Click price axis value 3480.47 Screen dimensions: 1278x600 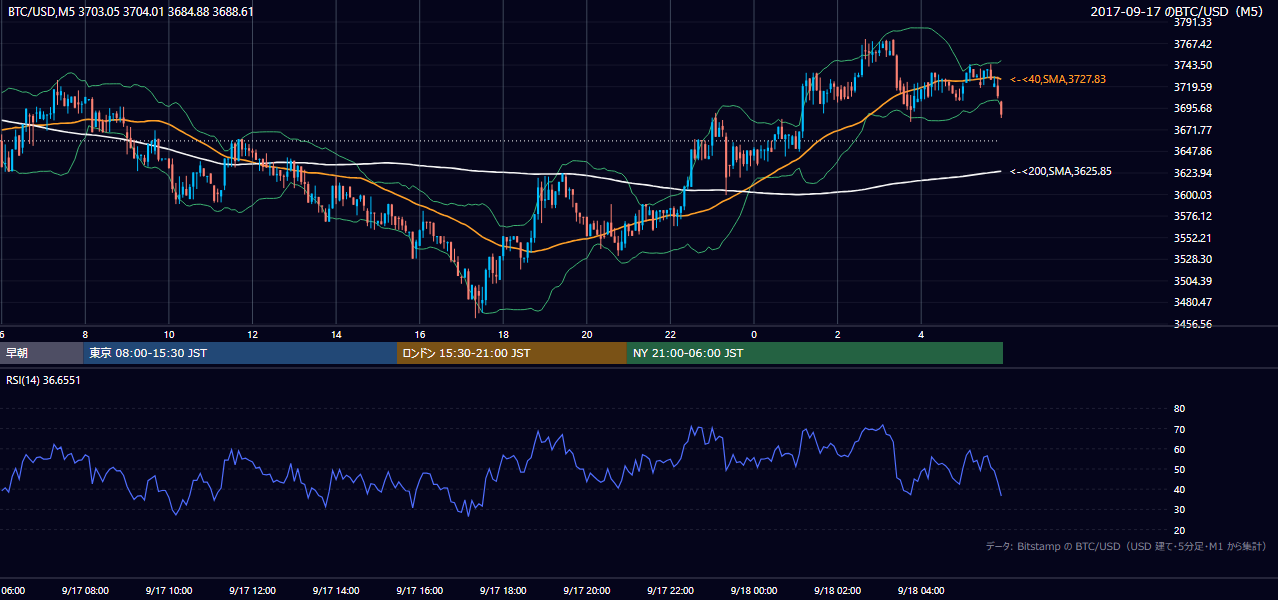coord(1192,302)
